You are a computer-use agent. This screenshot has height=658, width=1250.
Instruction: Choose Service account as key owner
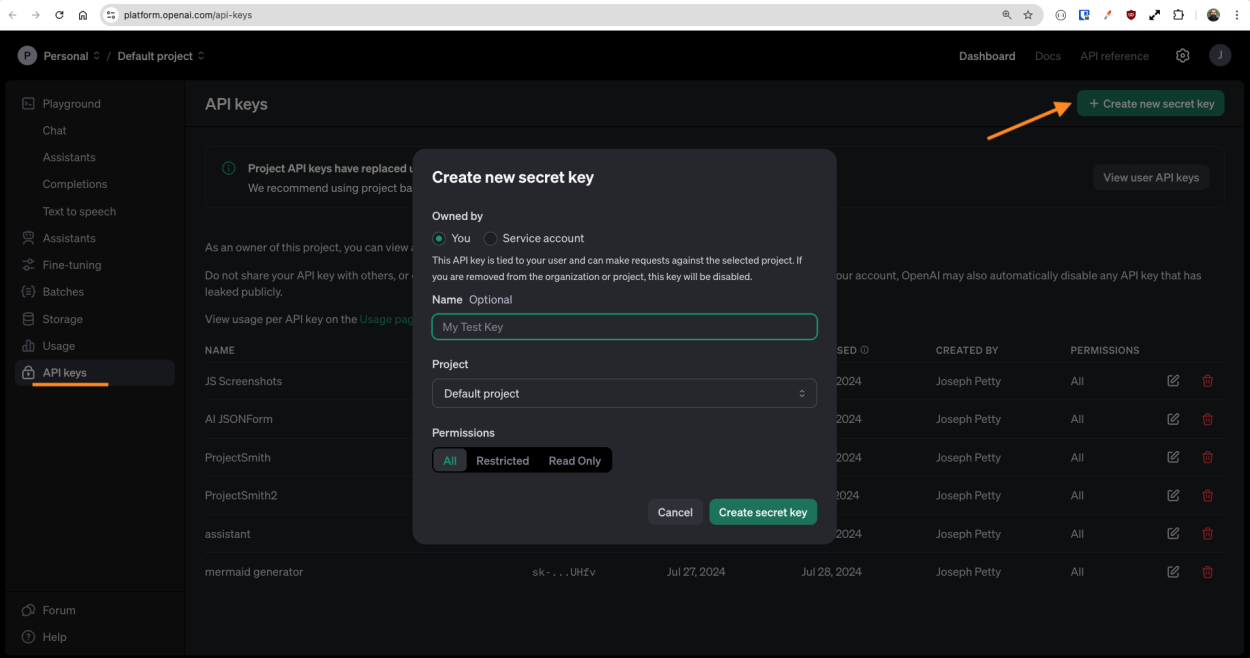click(490, 238)
